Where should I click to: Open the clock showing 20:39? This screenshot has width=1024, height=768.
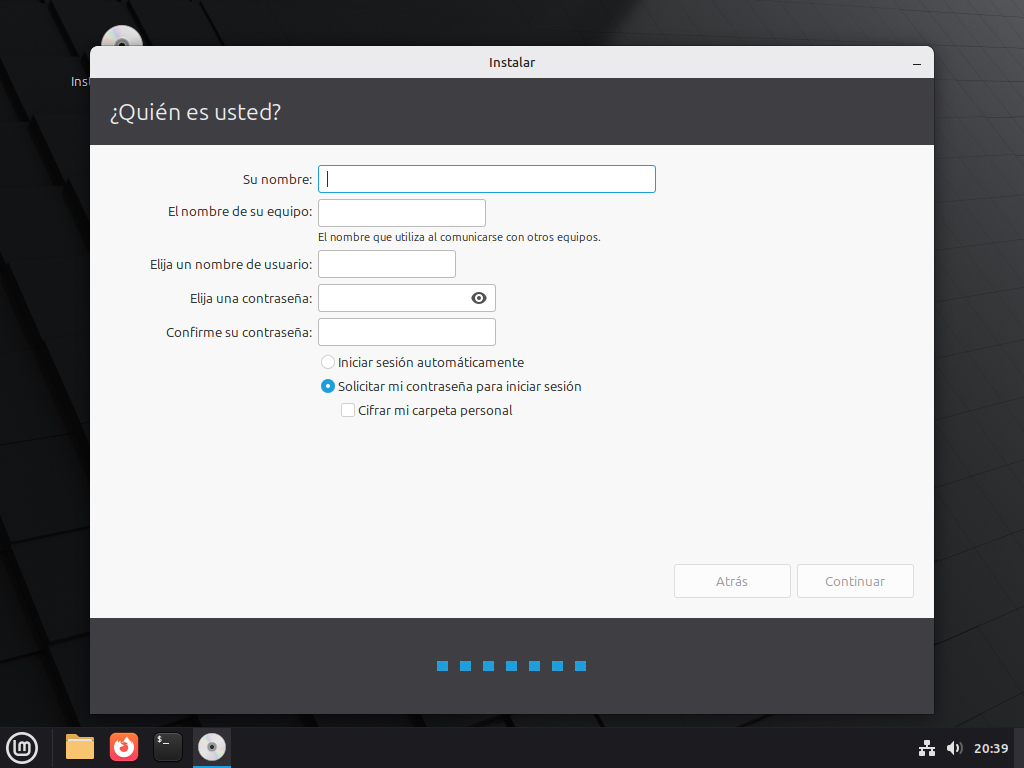[x=990, y=748]
